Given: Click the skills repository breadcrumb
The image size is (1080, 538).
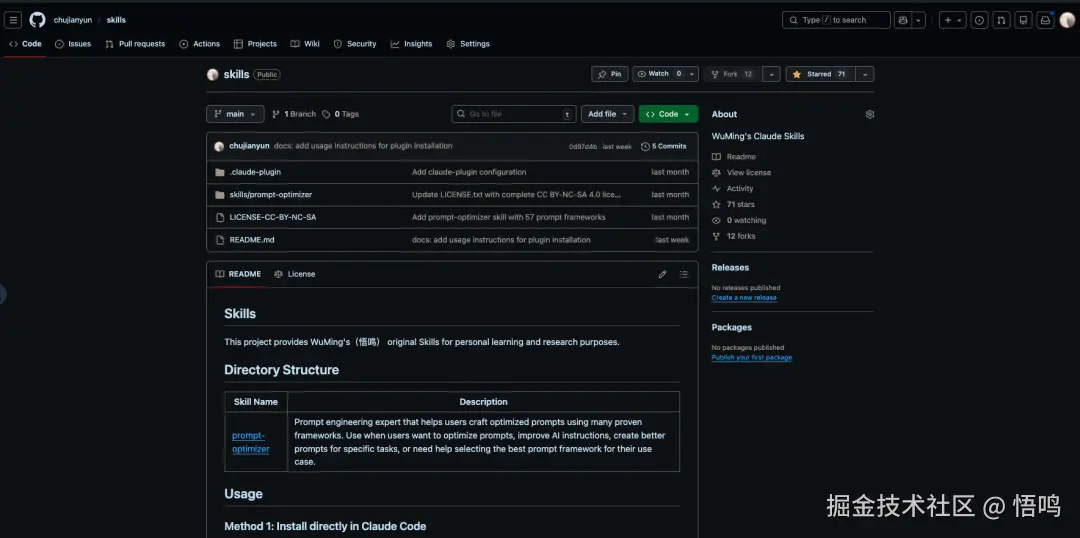Looking at the screenshot, I should pos(116,20).
